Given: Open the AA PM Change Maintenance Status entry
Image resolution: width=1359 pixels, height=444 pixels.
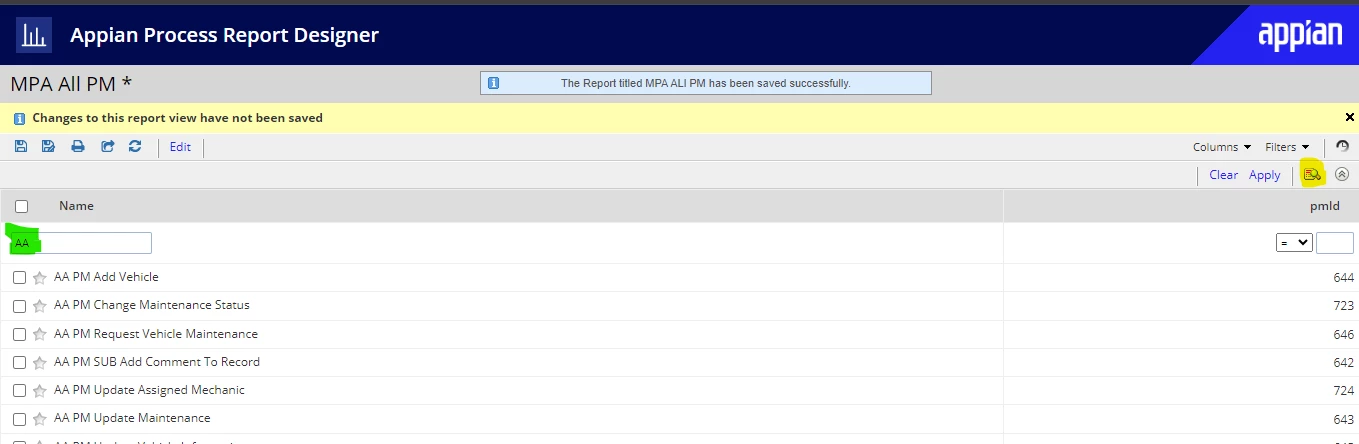Looking at the screenshot, I should 152,305.
